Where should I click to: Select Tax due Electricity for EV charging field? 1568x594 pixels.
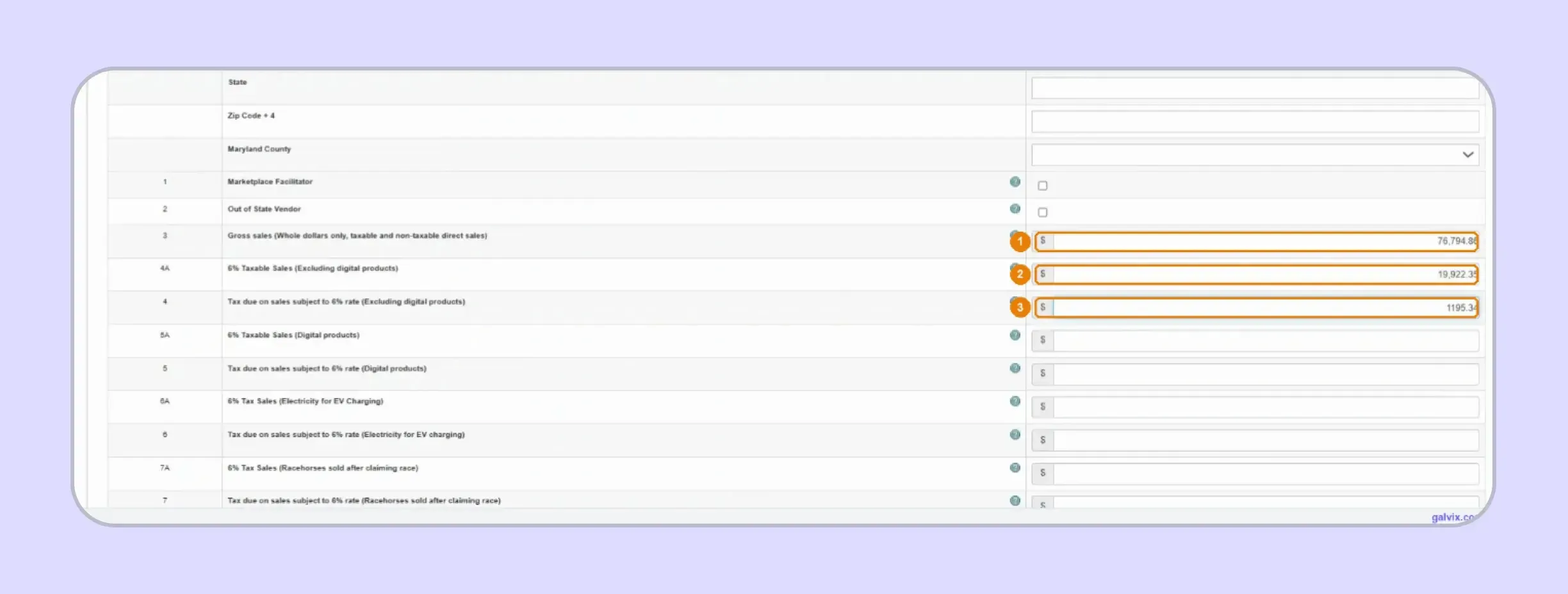click(x=1266, y=440)
